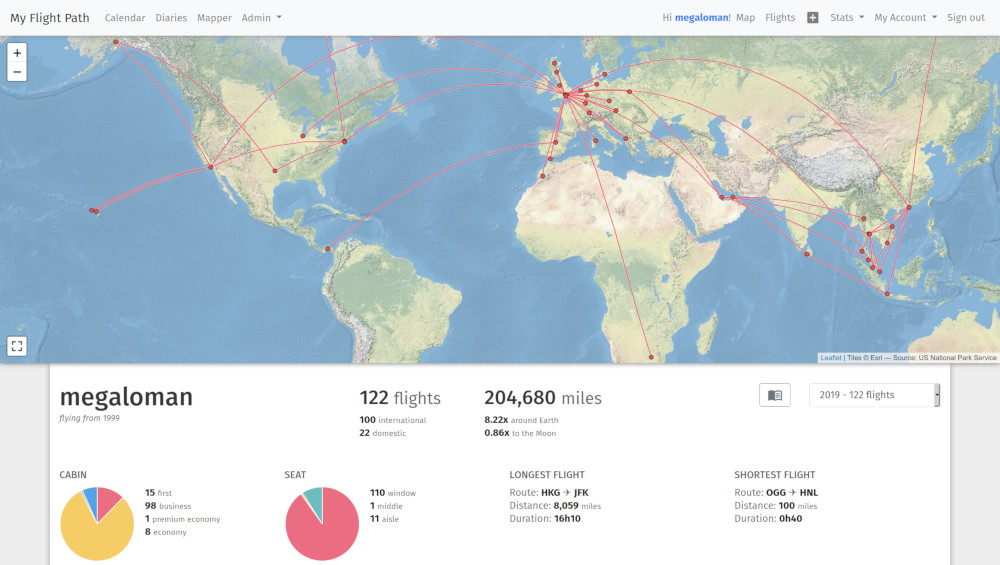Toggle fullscreen map view

[x=17, y=346]
